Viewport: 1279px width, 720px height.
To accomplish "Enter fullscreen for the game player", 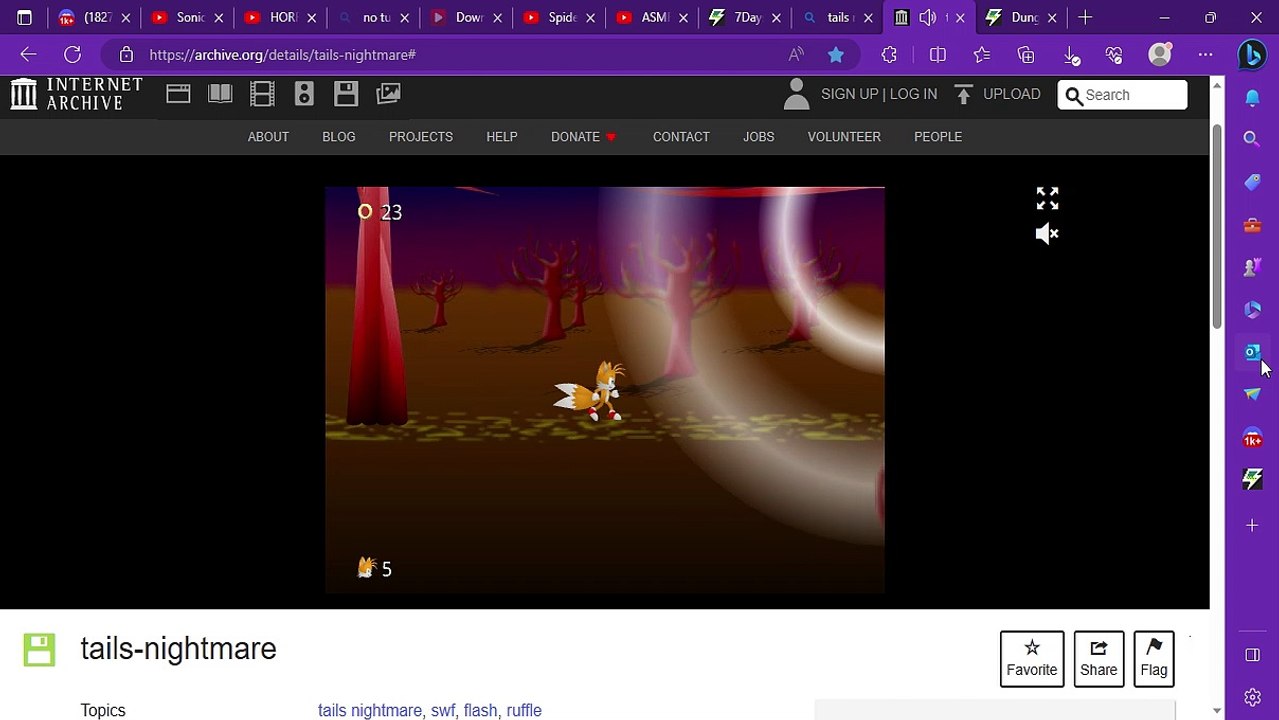I will coord(1047,198).
